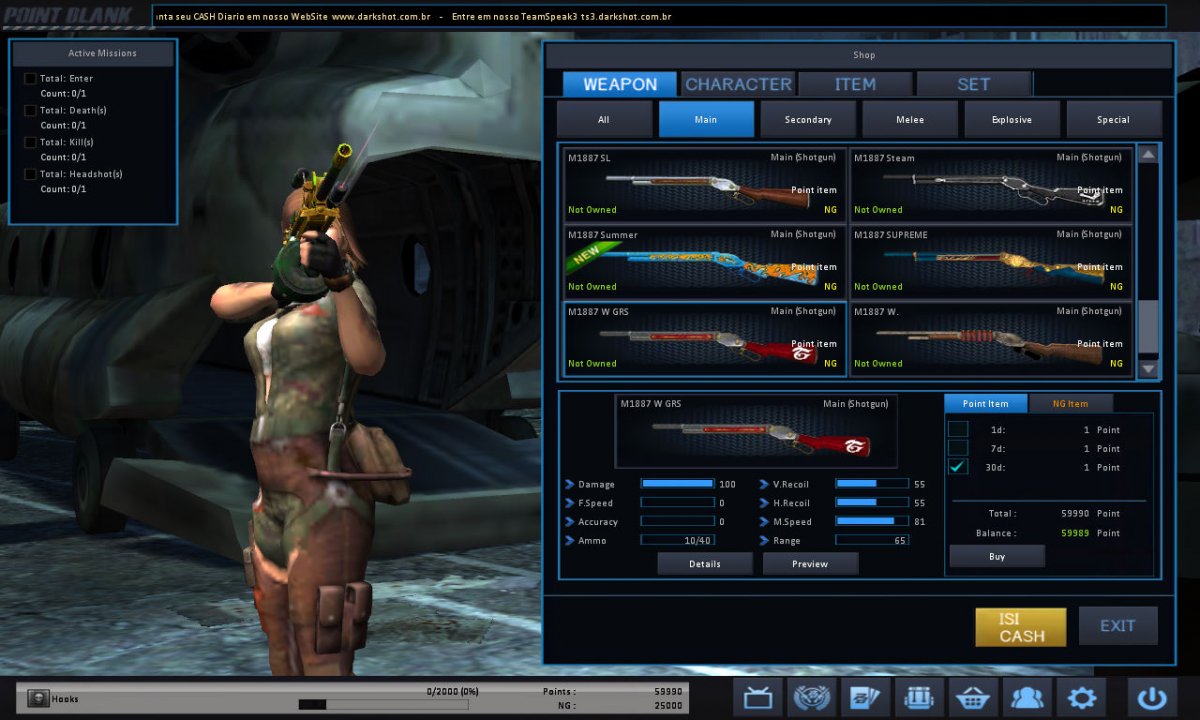This screenshot has height=720, width=1200.
Task: Toggle the Total: Headshot(s) mission checkbox
Action: pyautogui.click(x=30, y=174)
